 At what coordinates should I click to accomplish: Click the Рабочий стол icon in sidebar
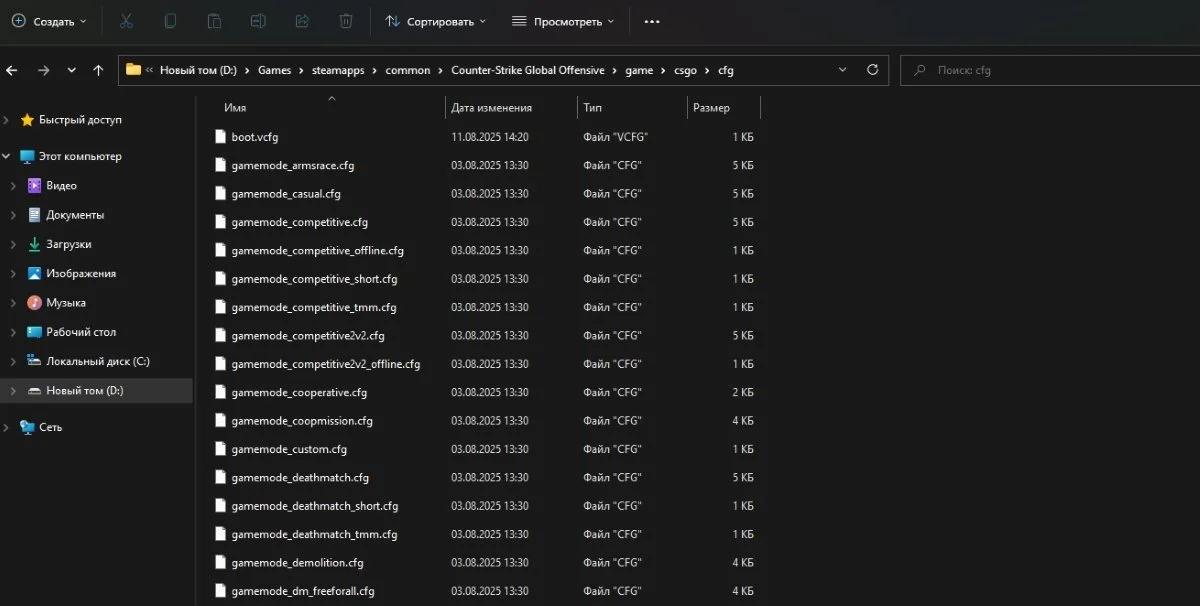(34, 332)
